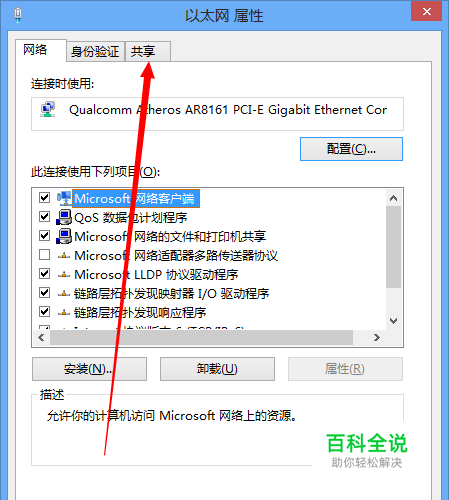Select the Microsoft 网络客户端 item icon
This screenshot has width=449, height=500.
(x=64, y=198)
